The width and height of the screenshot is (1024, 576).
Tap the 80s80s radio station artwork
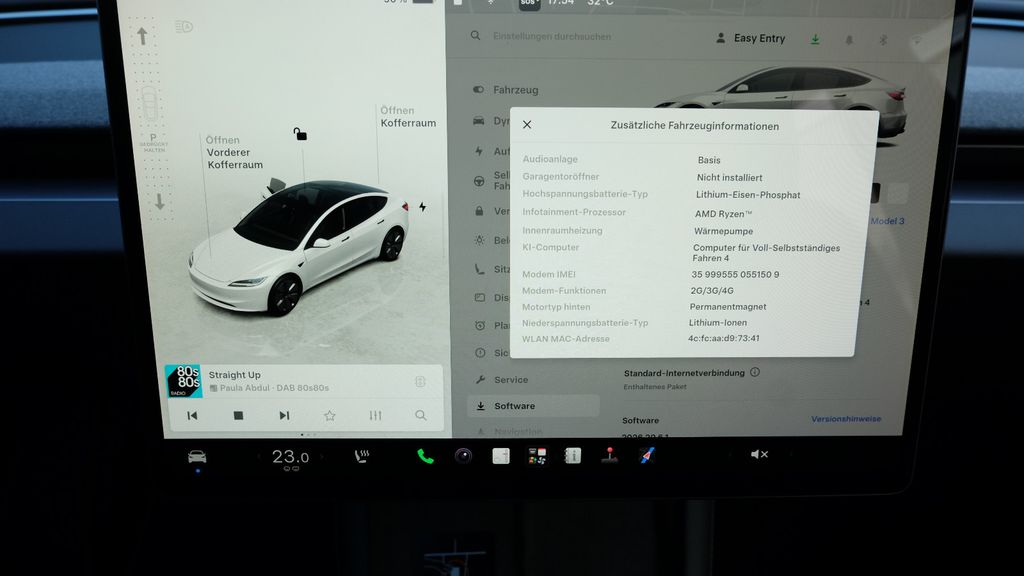[184, 381]
